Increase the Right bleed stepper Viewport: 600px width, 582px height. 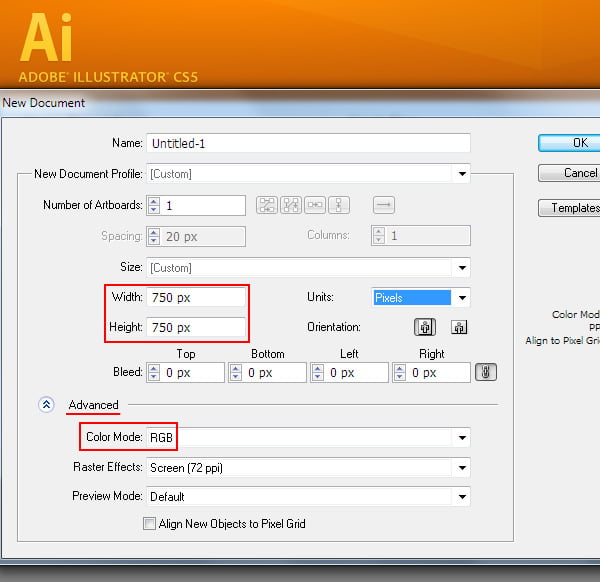click(400, 368)
